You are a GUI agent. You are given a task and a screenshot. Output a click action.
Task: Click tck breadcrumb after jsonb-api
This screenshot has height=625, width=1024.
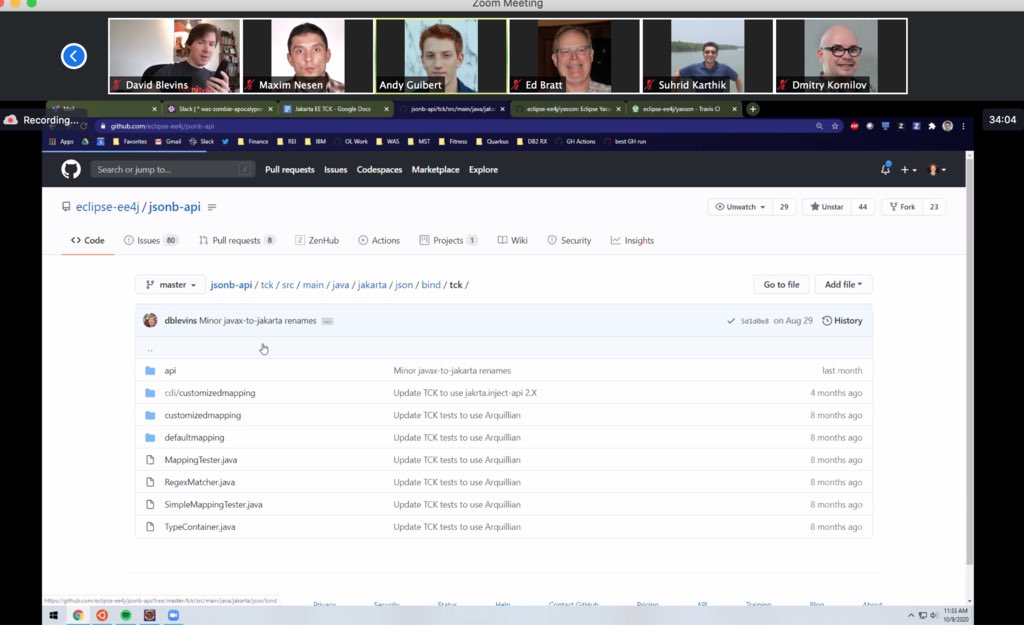(x=267, y=285)
